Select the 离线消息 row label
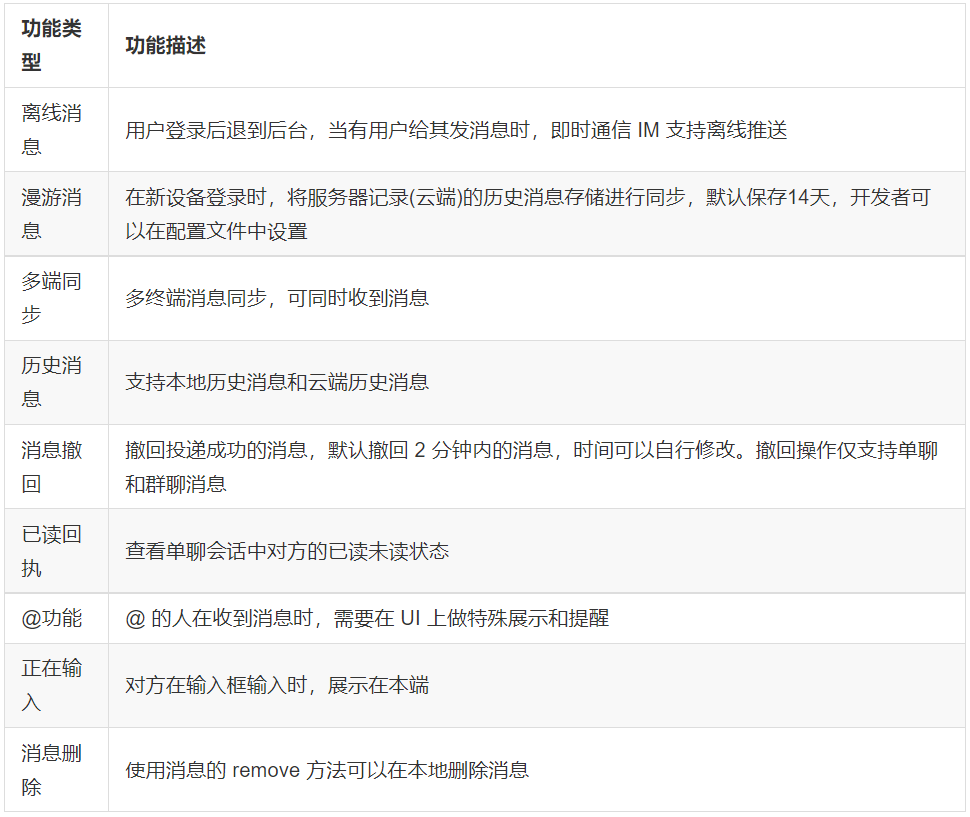Viewport: 970px width, 817px height. coord(51,129)
